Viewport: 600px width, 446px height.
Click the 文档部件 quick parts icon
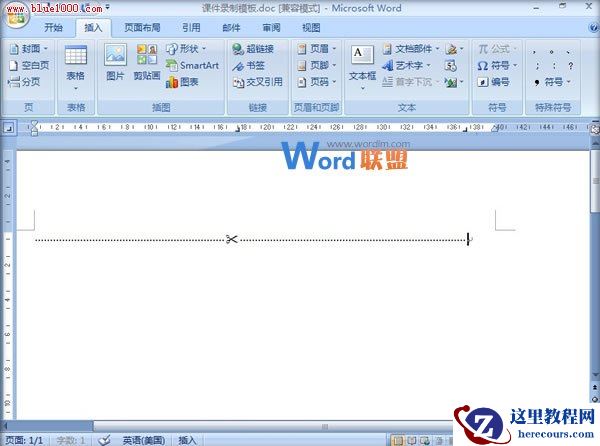pos(387,49)
